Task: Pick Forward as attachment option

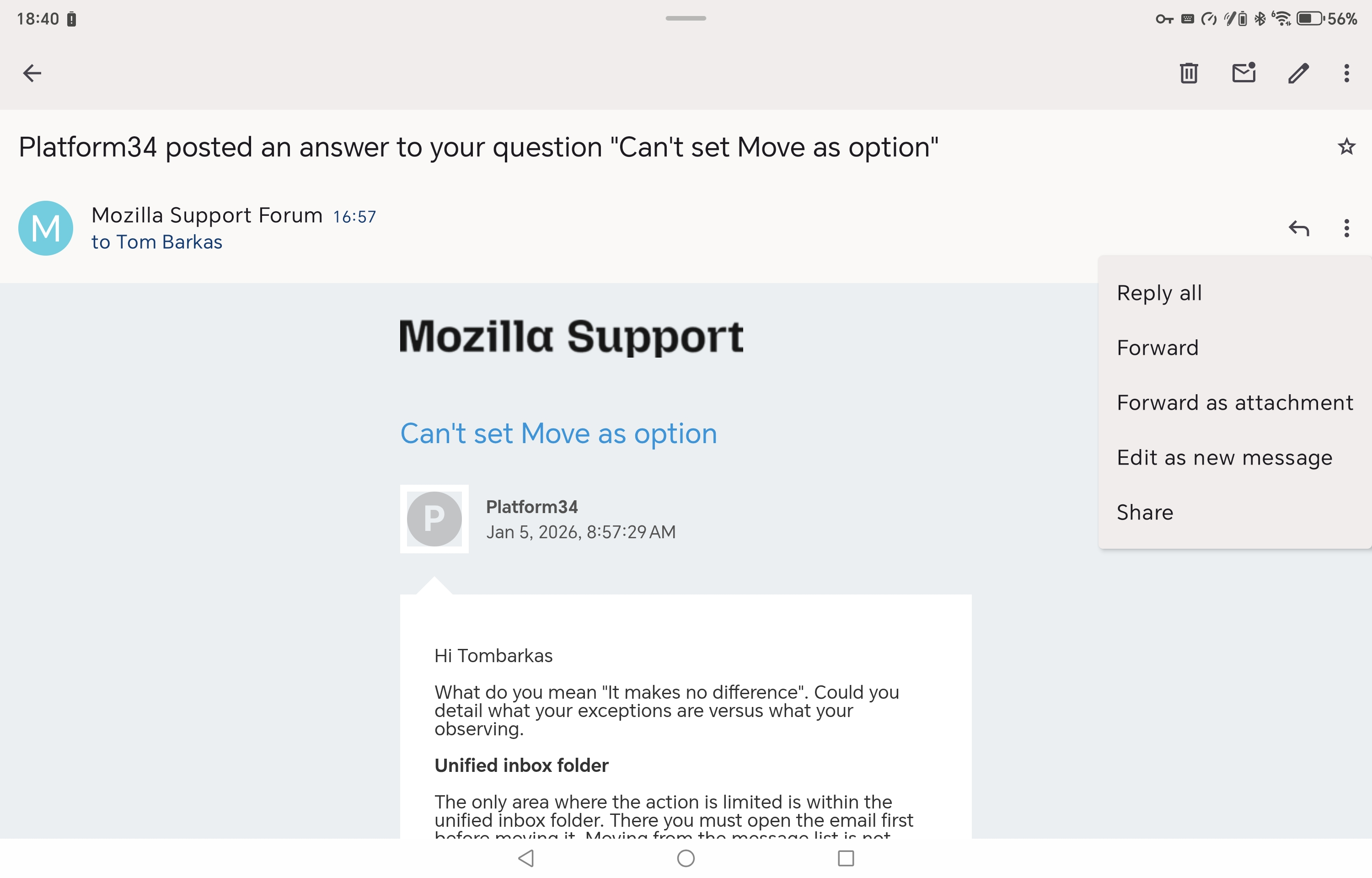Action: pos(1234,402)
